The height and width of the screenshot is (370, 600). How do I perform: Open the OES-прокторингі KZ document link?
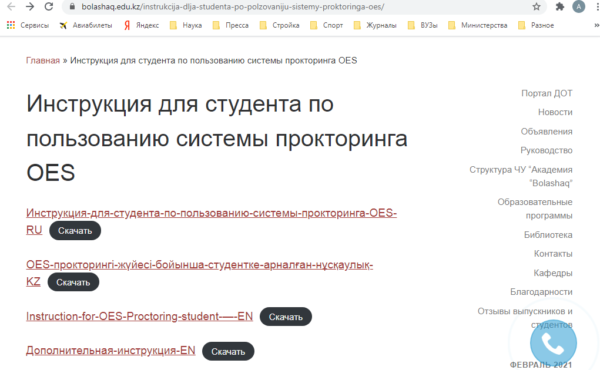click(199, 273)
